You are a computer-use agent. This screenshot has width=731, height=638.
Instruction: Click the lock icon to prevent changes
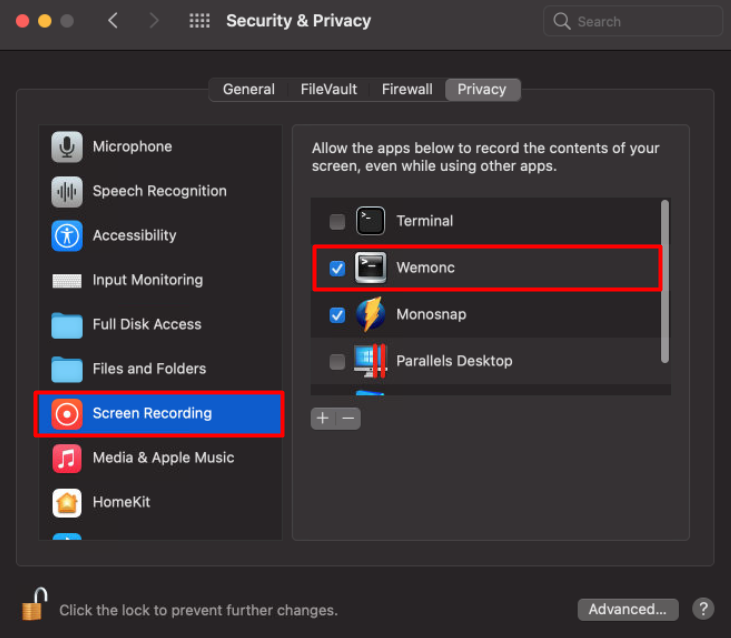(x=34, y=606)
